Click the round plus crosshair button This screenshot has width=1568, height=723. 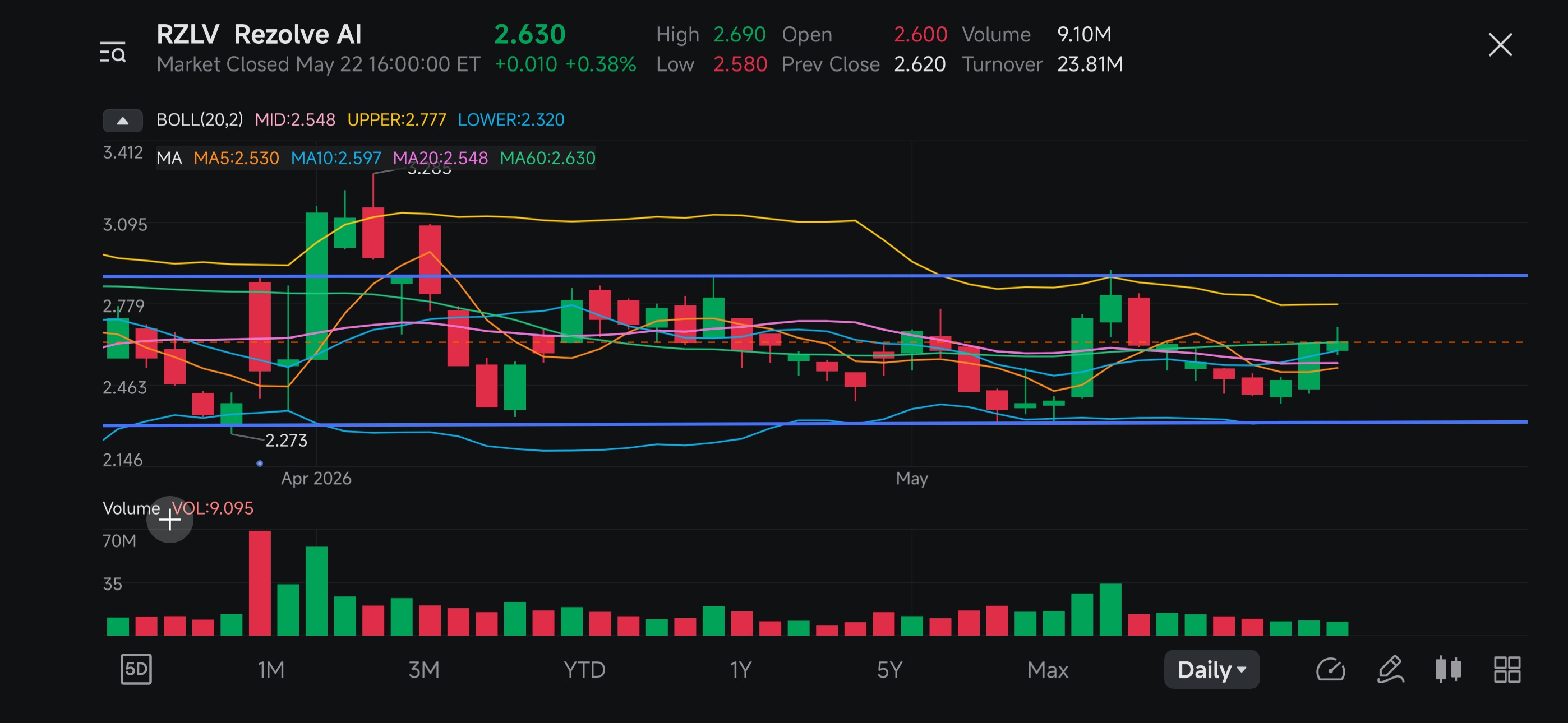(x=170, y=520)
